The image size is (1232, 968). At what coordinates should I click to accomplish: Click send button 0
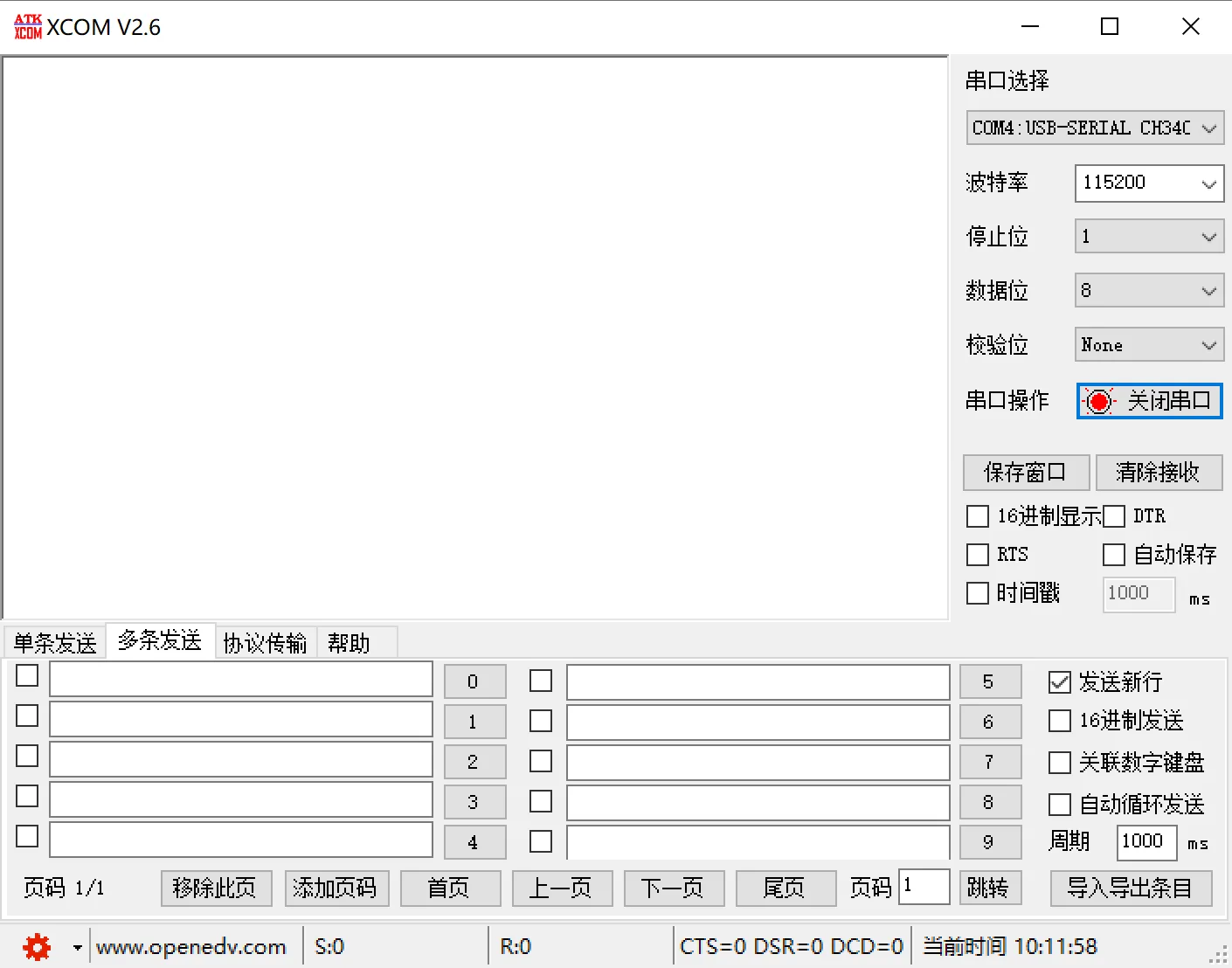(474, 681)
